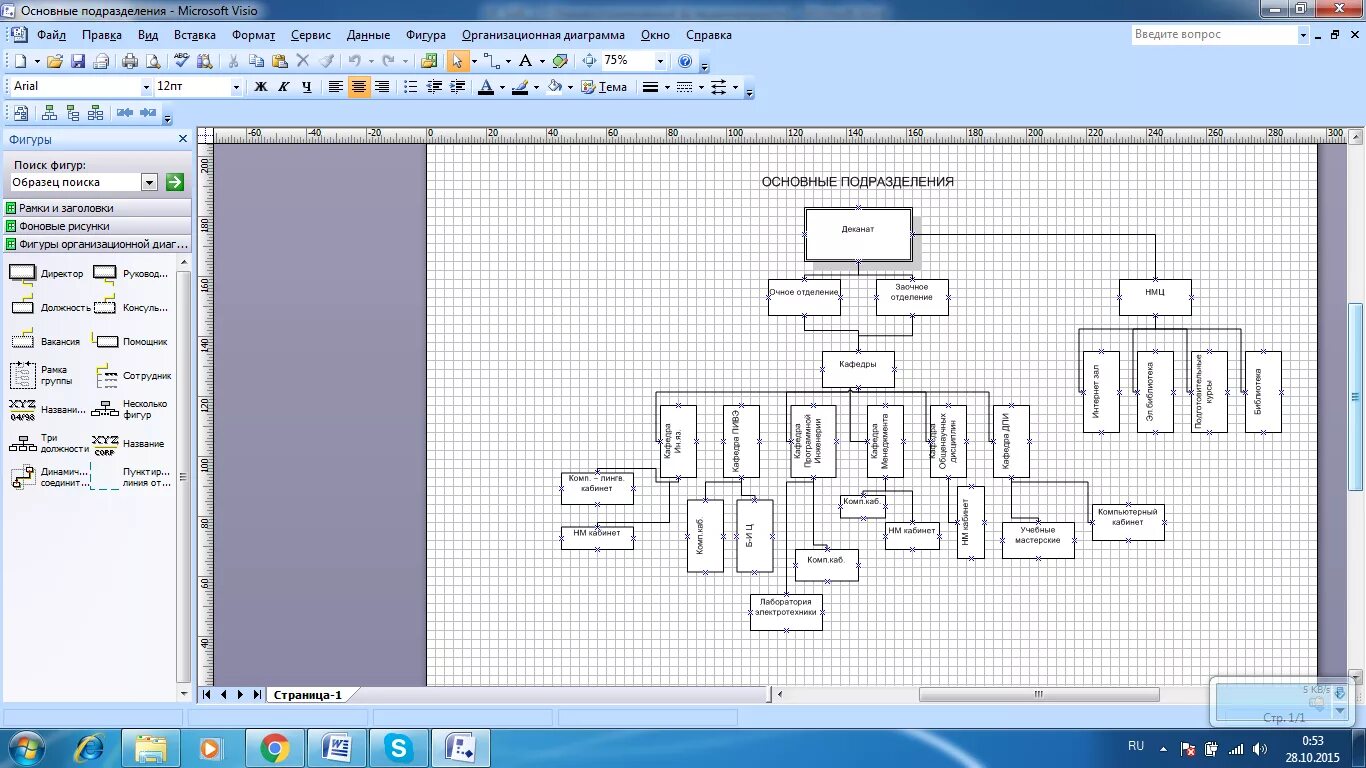Pick the Сотрудник stencil shape
Screen dimensions: 1366x768
coord(133,376)
